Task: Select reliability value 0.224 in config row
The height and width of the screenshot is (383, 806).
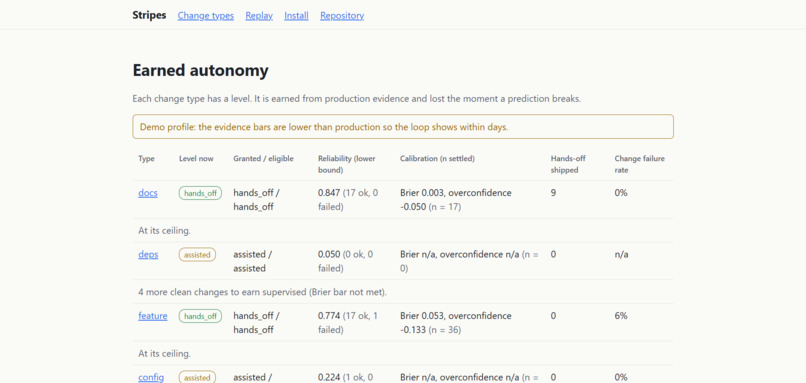Action: 329,377
